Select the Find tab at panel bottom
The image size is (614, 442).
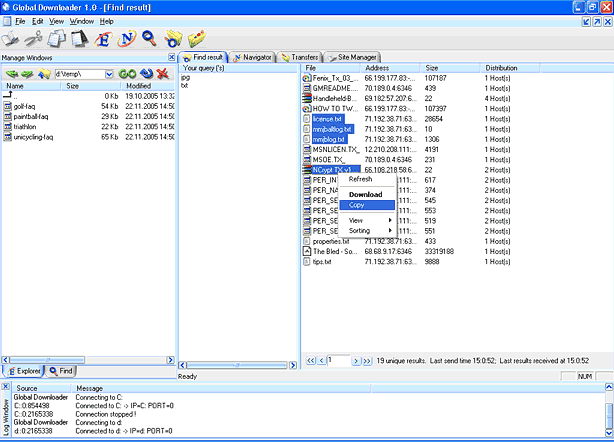tap(60, 371)
